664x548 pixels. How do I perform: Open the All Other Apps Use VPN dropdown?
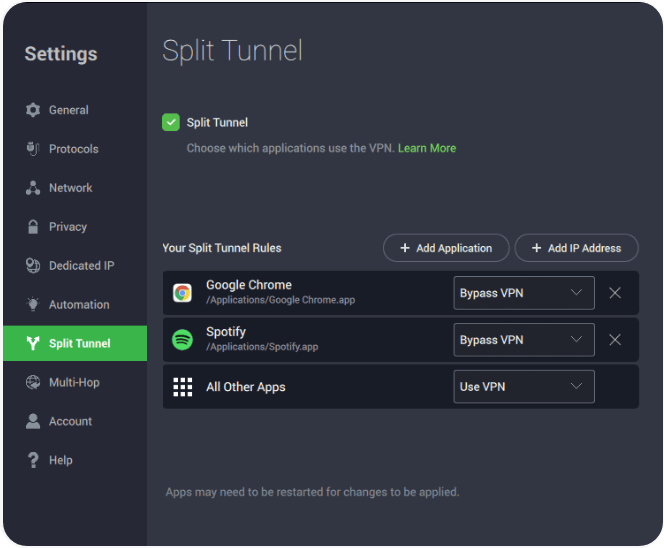[x=524, y=387]
